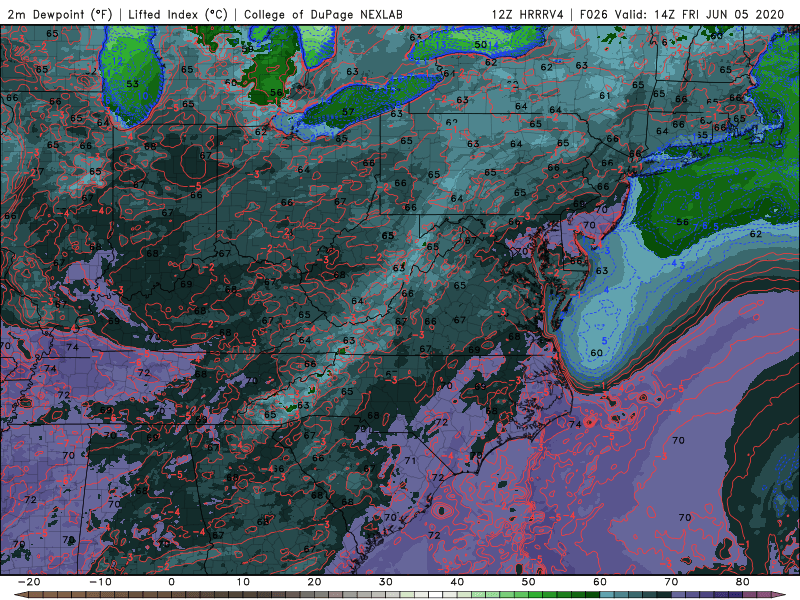Image resolution: width=800 pixels, height=600 pixels.
Task: Click the 71 dewpoint value in South Carolina
Action: pos(410,460)
